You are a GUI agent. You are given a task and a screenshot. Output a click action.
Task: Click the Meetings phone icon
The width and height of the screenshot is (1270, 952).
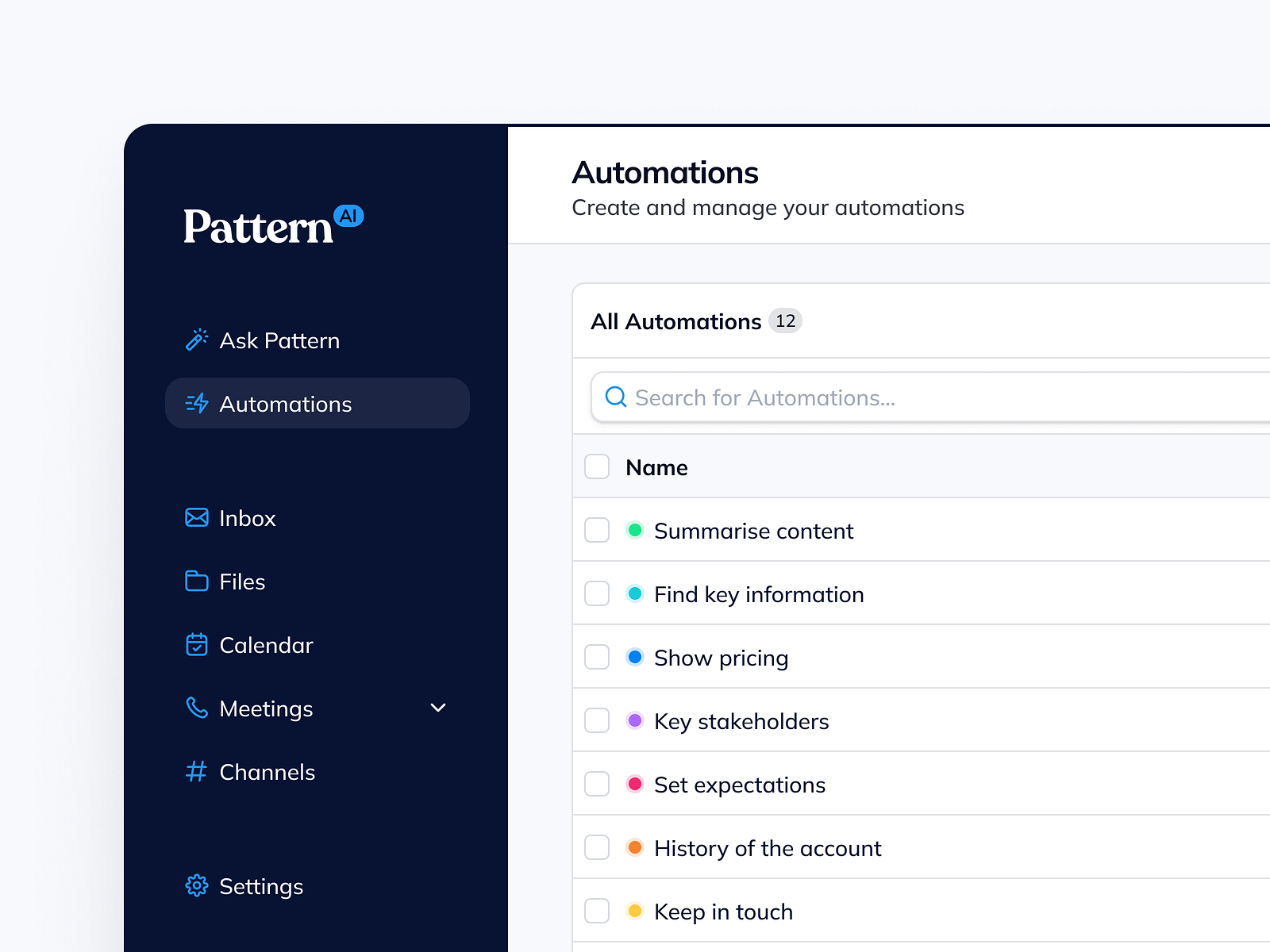pyautogui.click(x=197, y=708)
